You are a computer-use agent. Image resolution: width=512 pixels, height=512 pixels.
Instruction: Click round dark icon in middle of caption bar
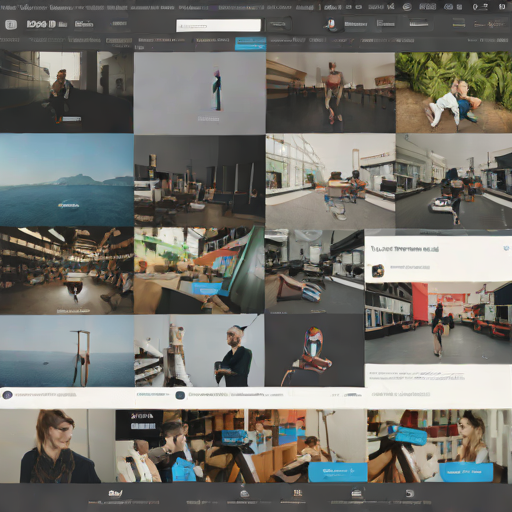coord(180,395)
